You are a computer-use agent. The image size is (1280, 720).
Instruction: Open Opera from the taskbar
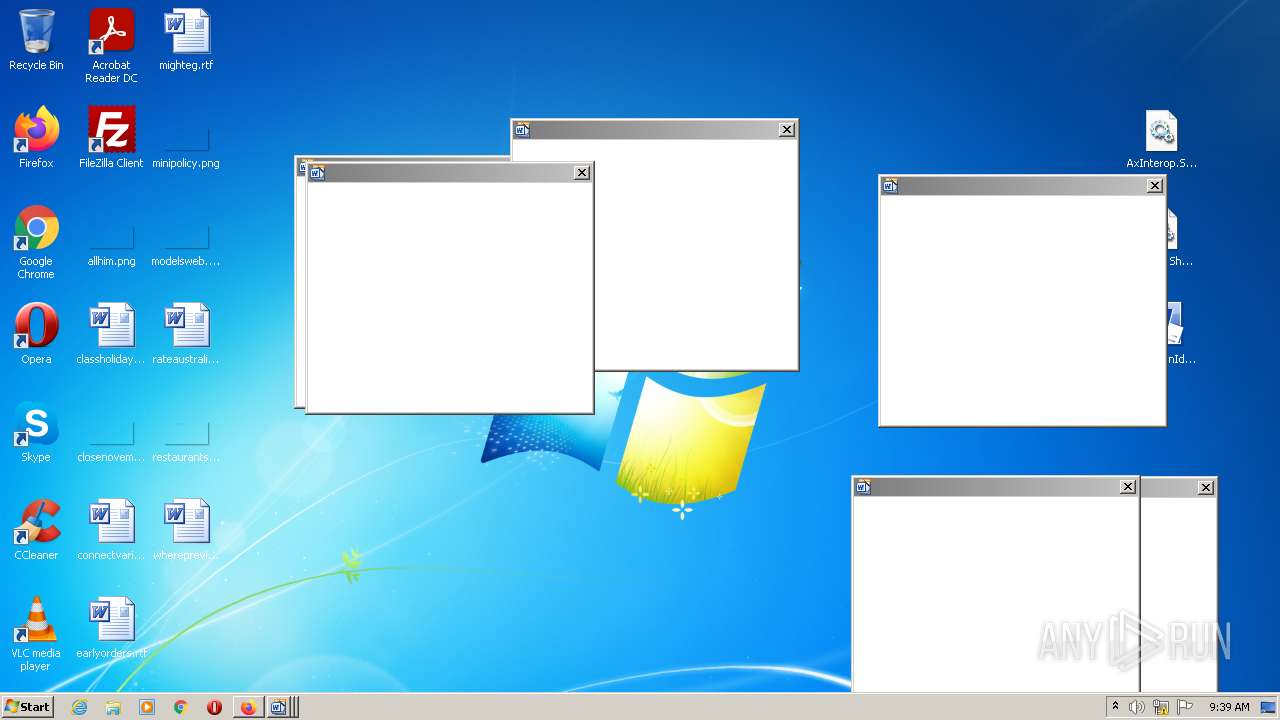point(214,707)
